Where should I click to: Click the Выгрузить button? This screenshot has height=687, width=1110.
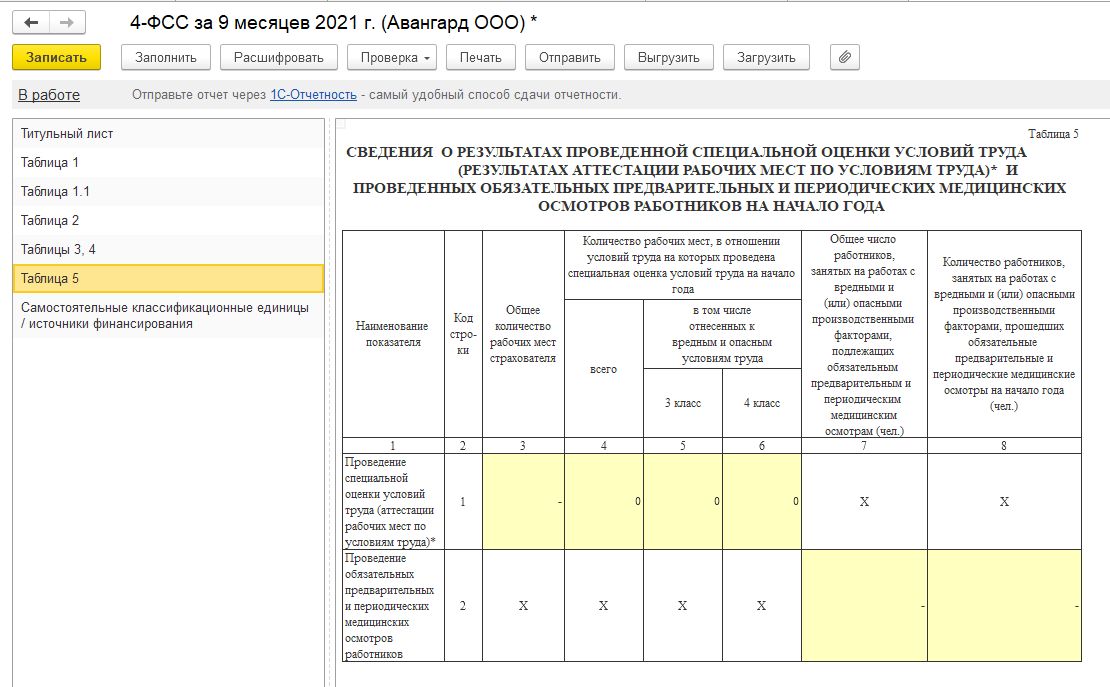pyautogui.click(x=669, y=57)
